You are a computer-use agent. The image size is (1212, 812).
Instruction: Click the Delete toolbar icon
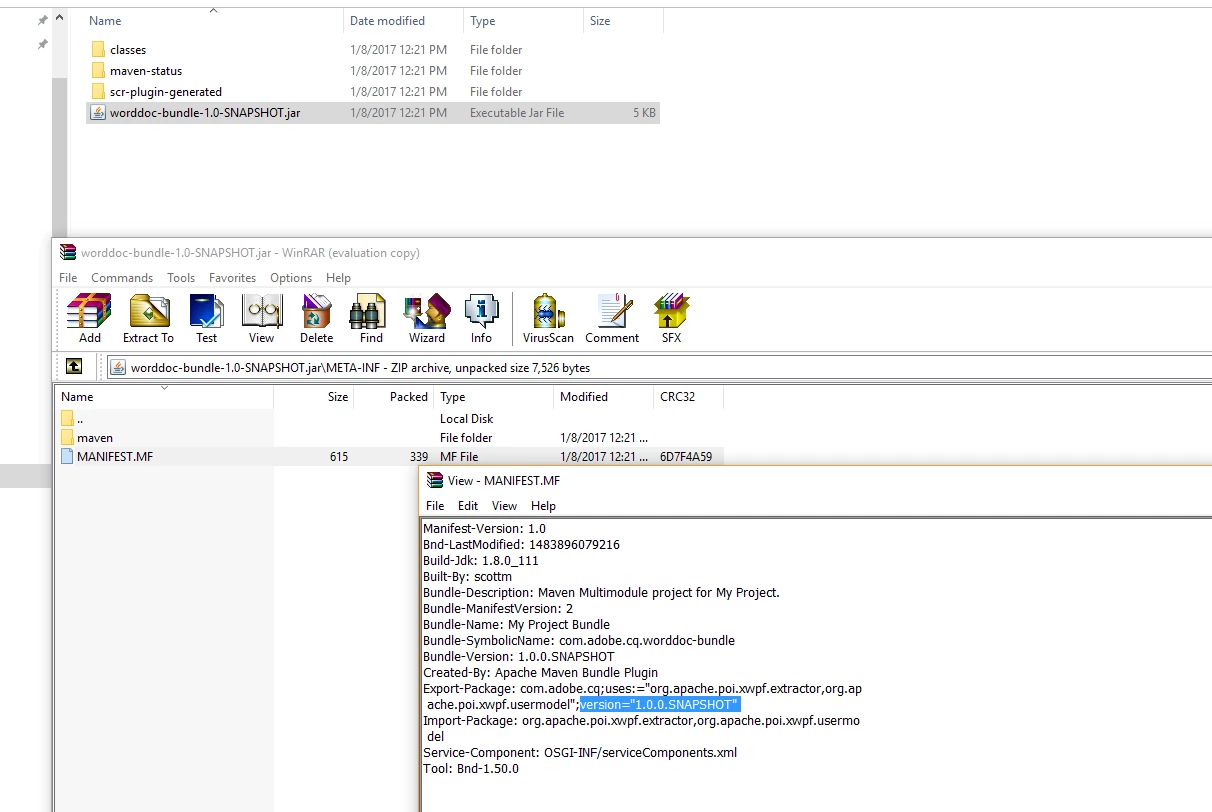pyautogui.click(x=316, y=312)
